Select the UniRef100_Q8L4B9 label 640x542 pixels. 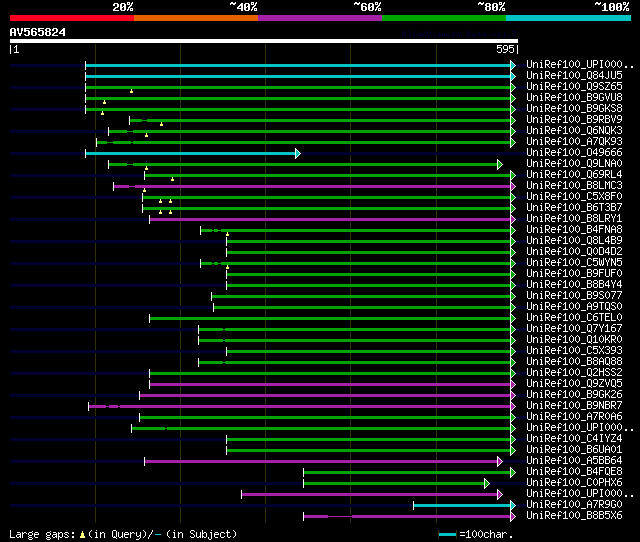574,241
